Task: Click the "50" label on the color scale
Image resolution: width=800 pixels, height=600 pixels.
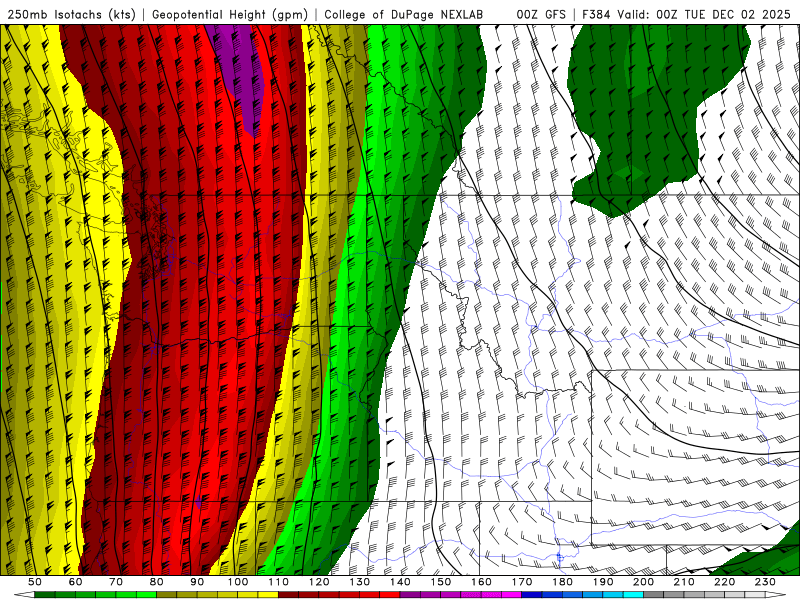Action: click(x=34, y=582)
